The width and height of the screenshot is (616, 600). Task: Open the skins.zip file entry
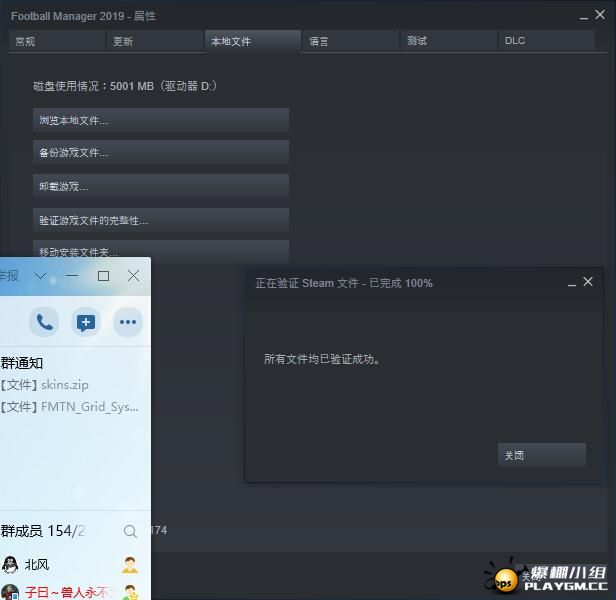(x=45, y=385)
